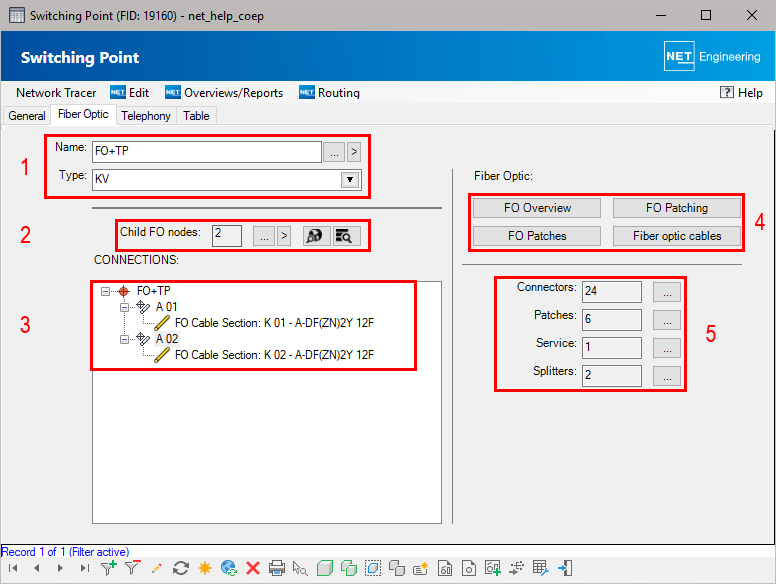
Task: Click the orange star new record icon
Action: [204, 568]
